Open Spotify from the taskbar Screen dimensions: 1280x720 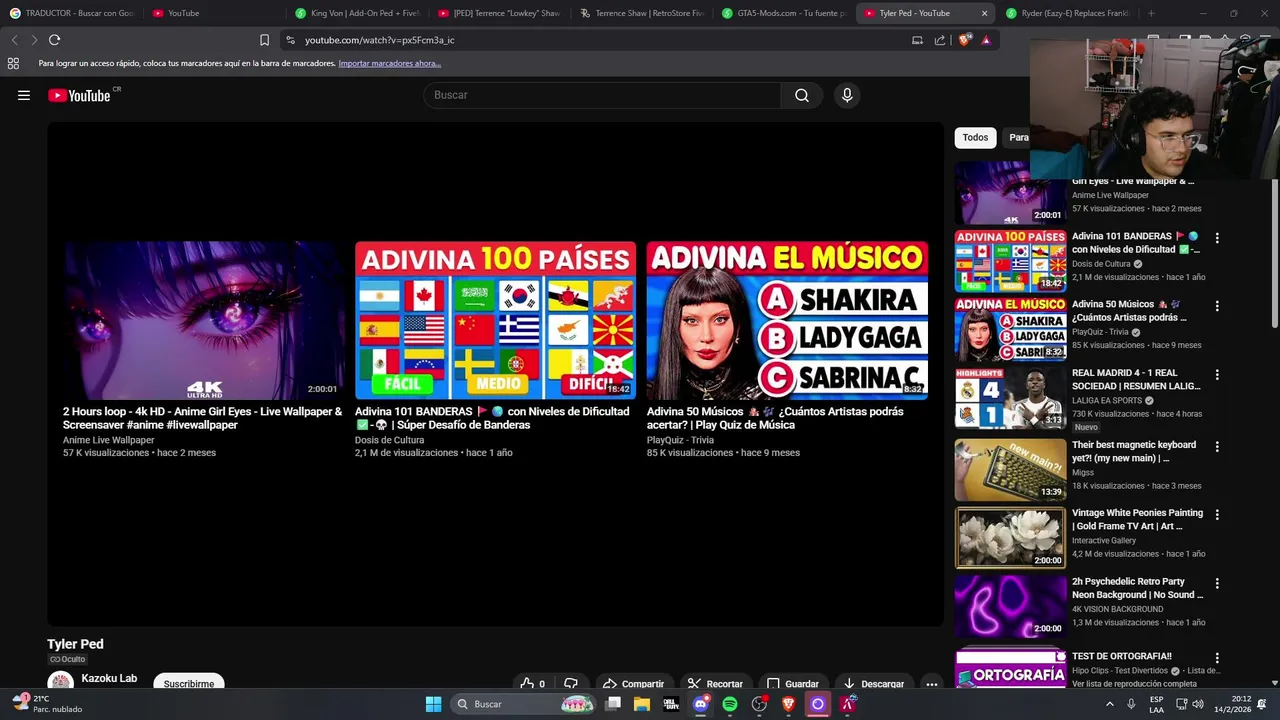coord(730,704)
